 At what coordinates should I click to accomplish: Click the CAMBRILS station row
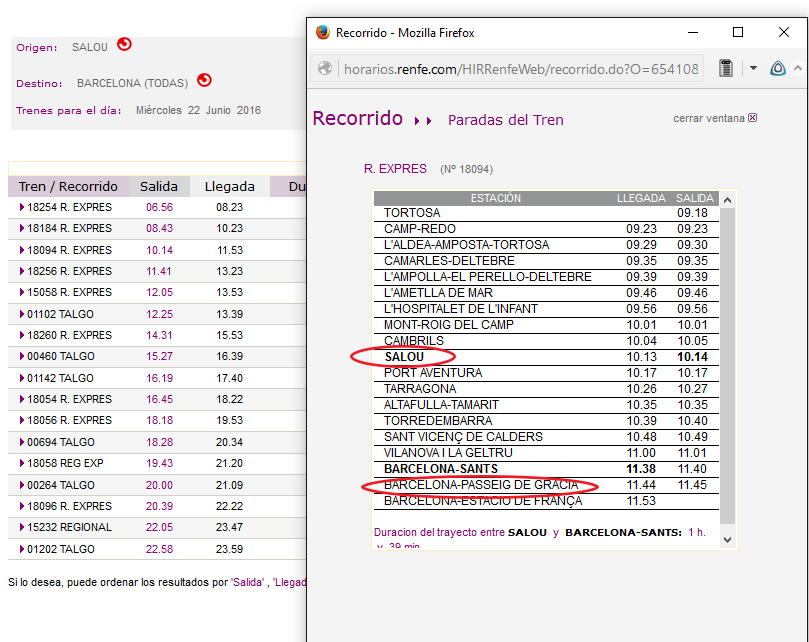pos(546,341)
